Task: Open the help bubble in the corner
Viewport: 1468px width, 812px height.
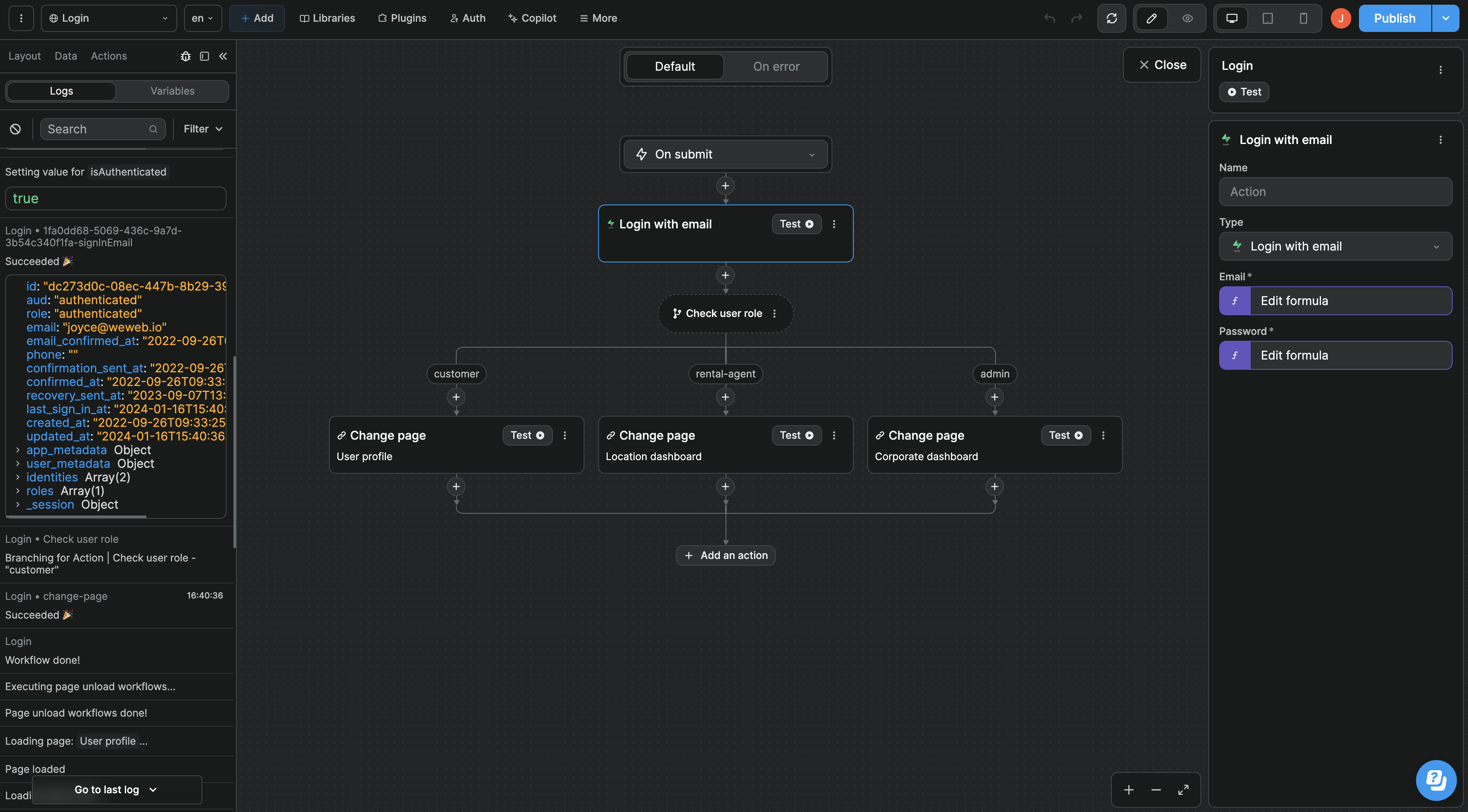Action: (1436, 780)
